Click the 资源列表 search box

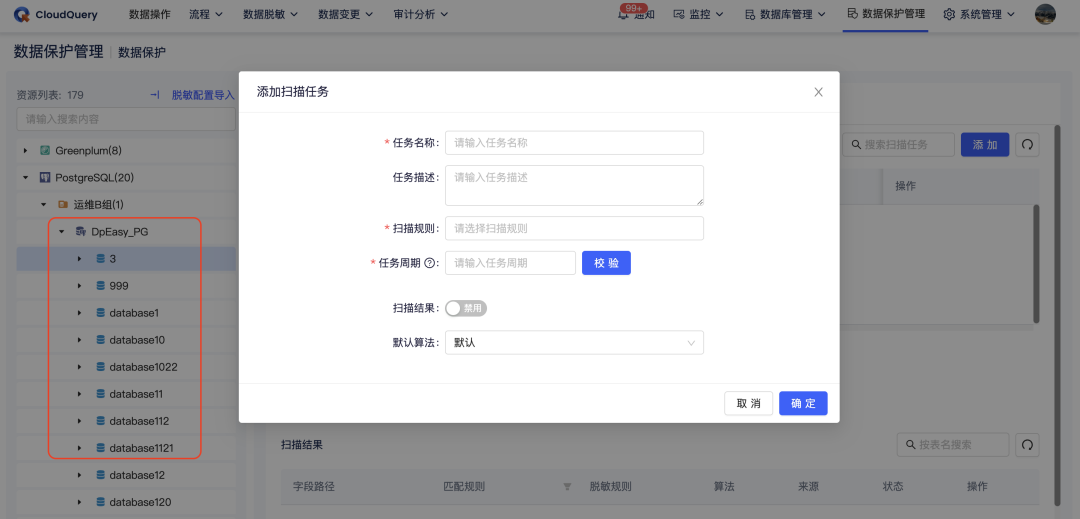[125, 119]
